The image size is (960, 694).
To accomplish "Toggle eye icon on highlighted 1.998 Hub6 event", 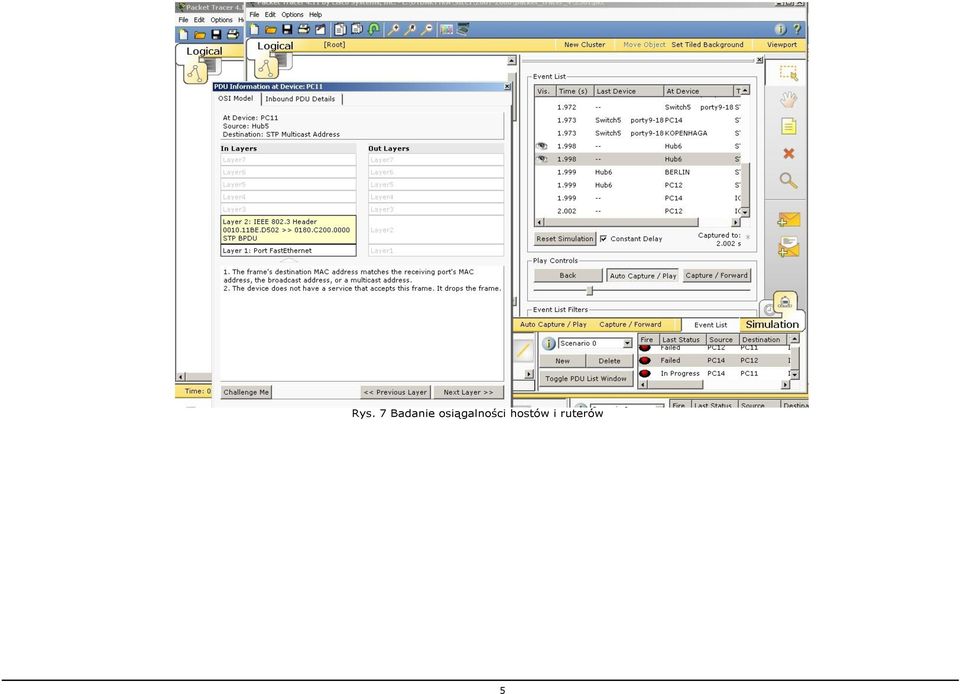I will tap(542, 159).
